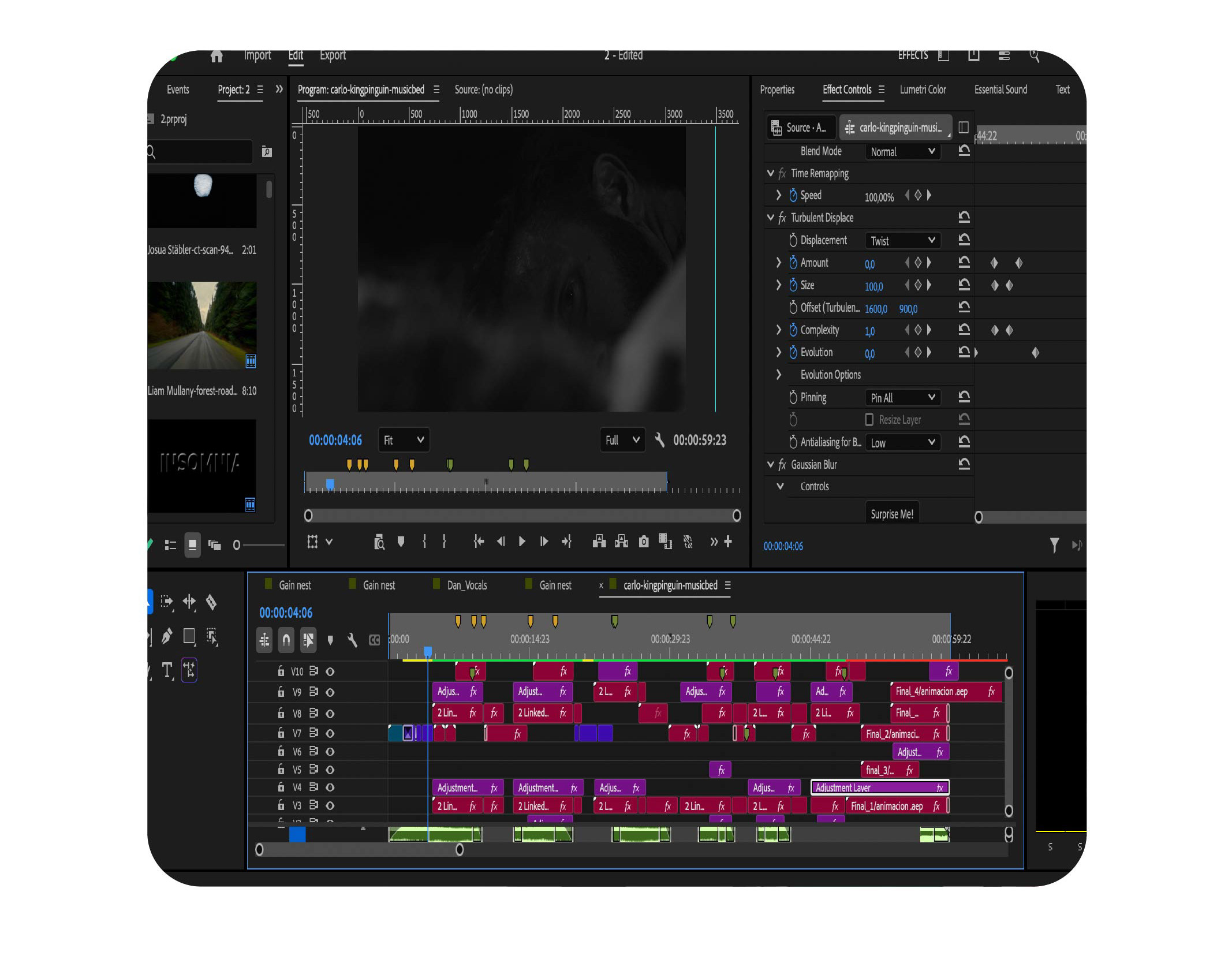Open timeline display settings wrench
The width and height of the screenshot is (1232, 963).
point(352,640)
